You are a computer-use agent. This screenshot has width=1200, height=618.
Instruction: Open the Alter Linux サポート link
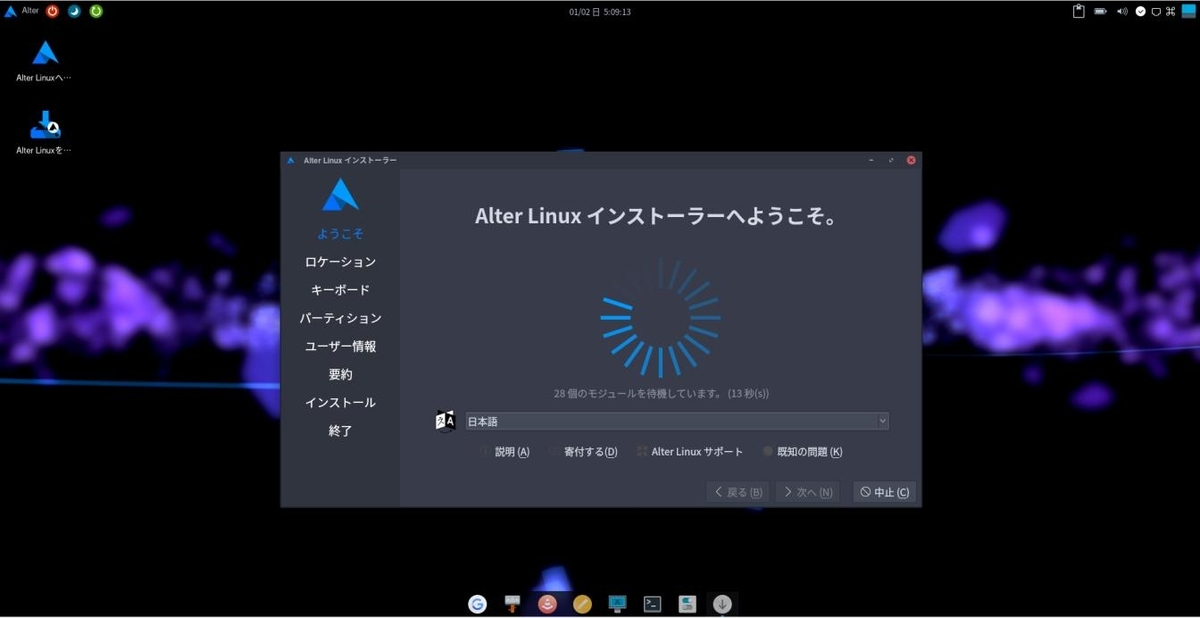(690, 452)
